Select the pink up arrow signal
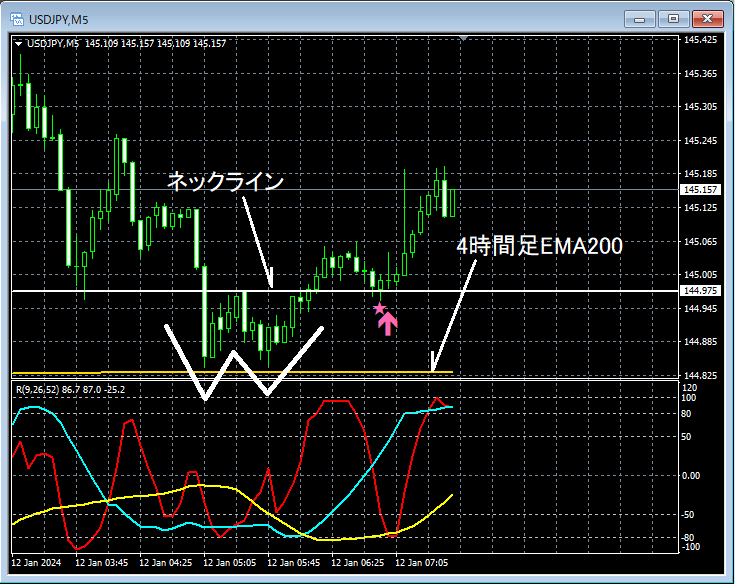 point(388,324)
